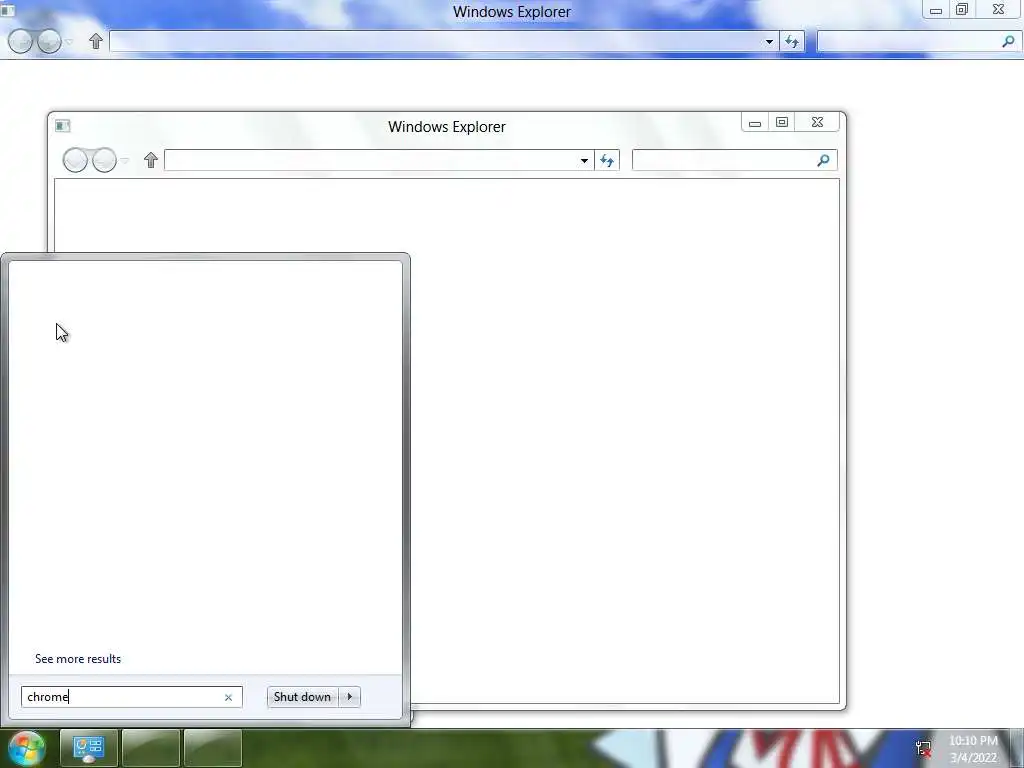Click the Back button in the outer Explorer window
Viewport: 1024px width, 768px height.
[20, 41]
